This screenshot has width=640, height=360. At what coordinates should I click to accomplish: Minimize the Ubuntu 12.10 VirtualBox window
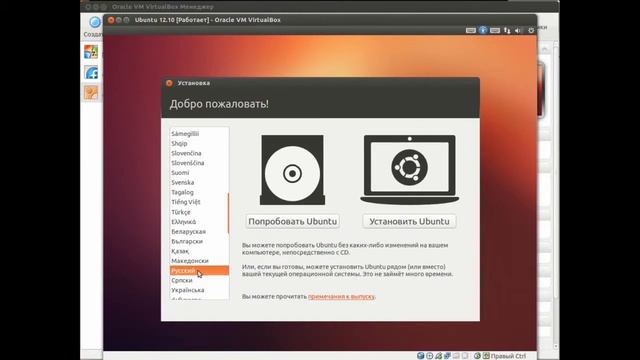[x=118, y=20]
